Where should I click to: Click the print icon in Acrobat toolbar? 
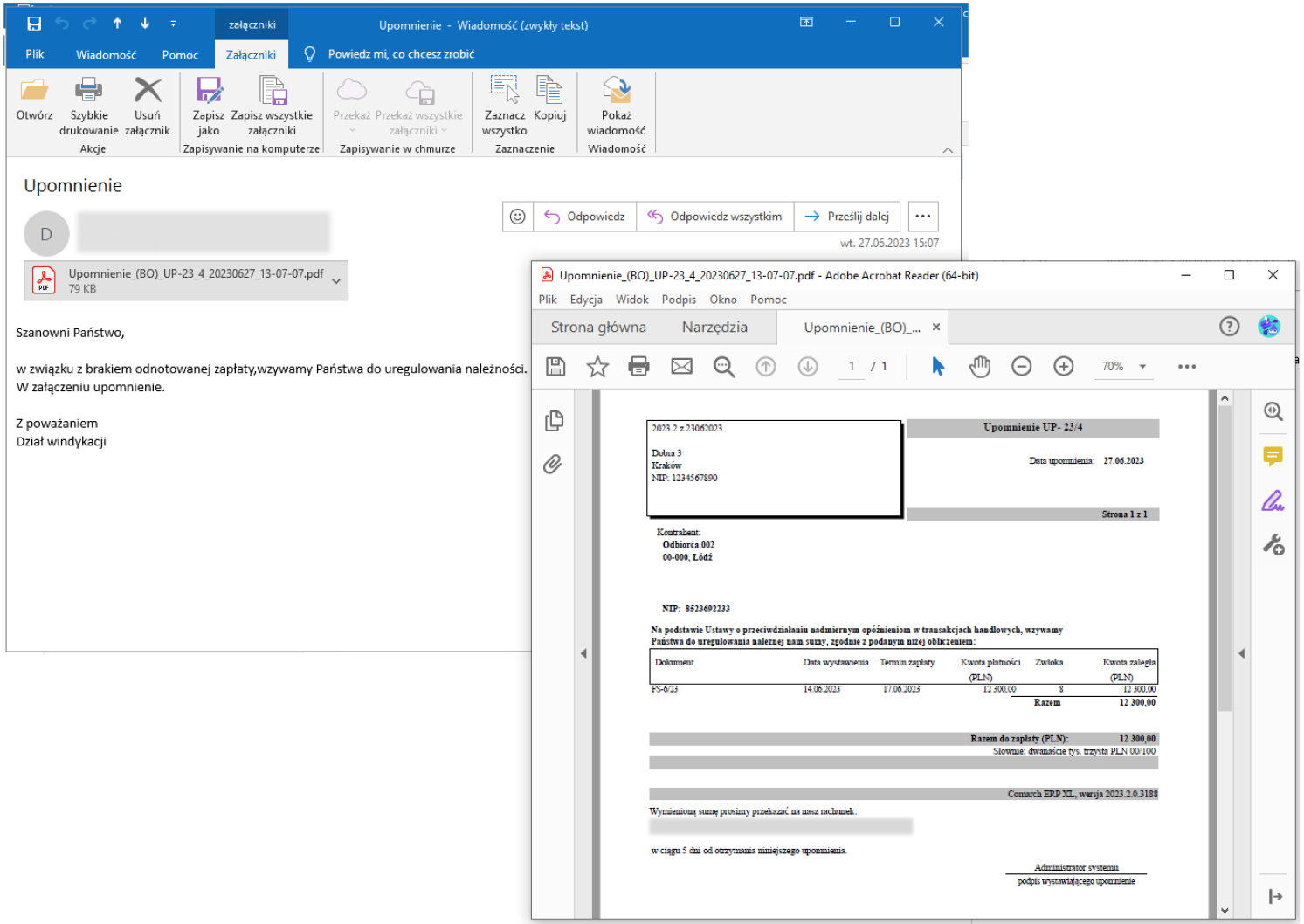(x=639, y=367)
